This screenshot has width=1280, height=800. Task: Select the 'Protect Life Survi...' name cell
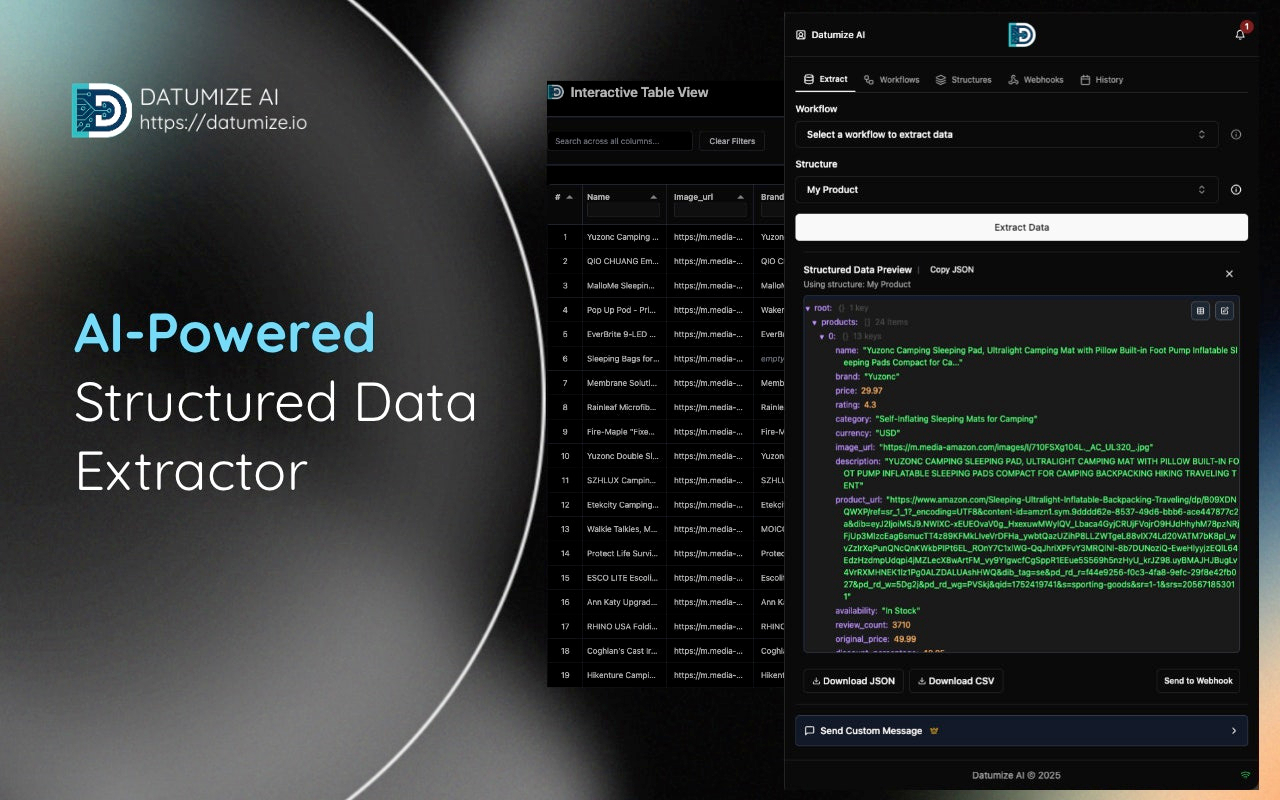click(623, 553)
